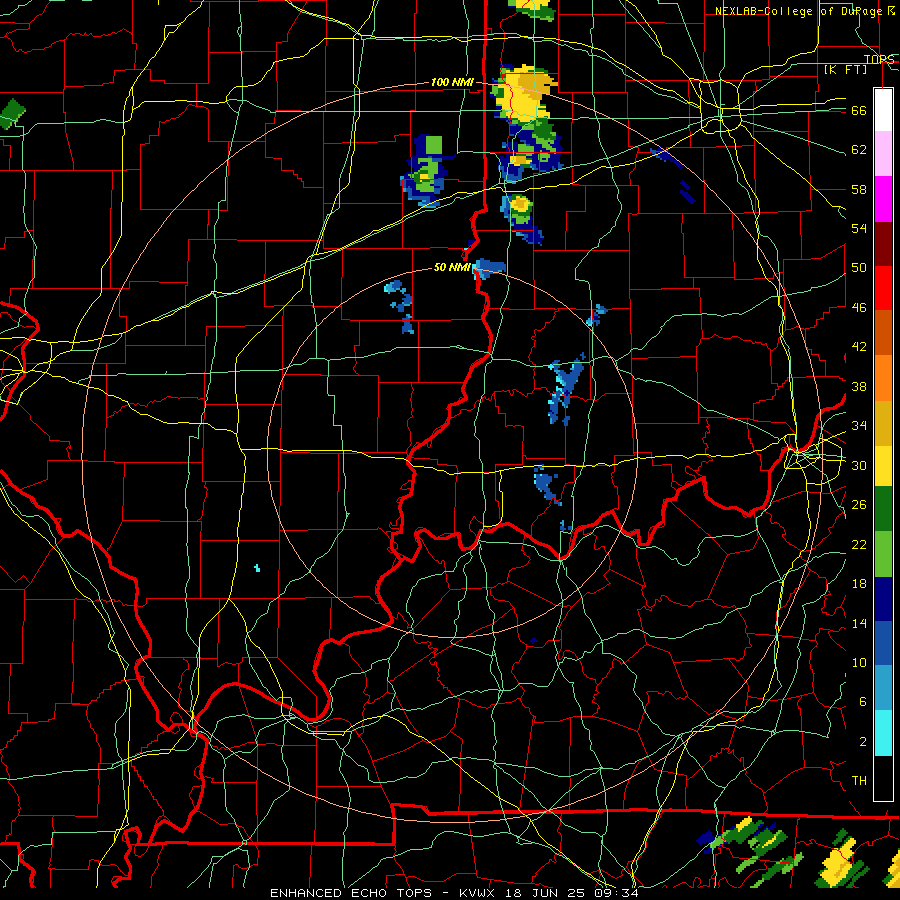Select the 38 value on the legend

pyautogui.click(x=859, y=386)
